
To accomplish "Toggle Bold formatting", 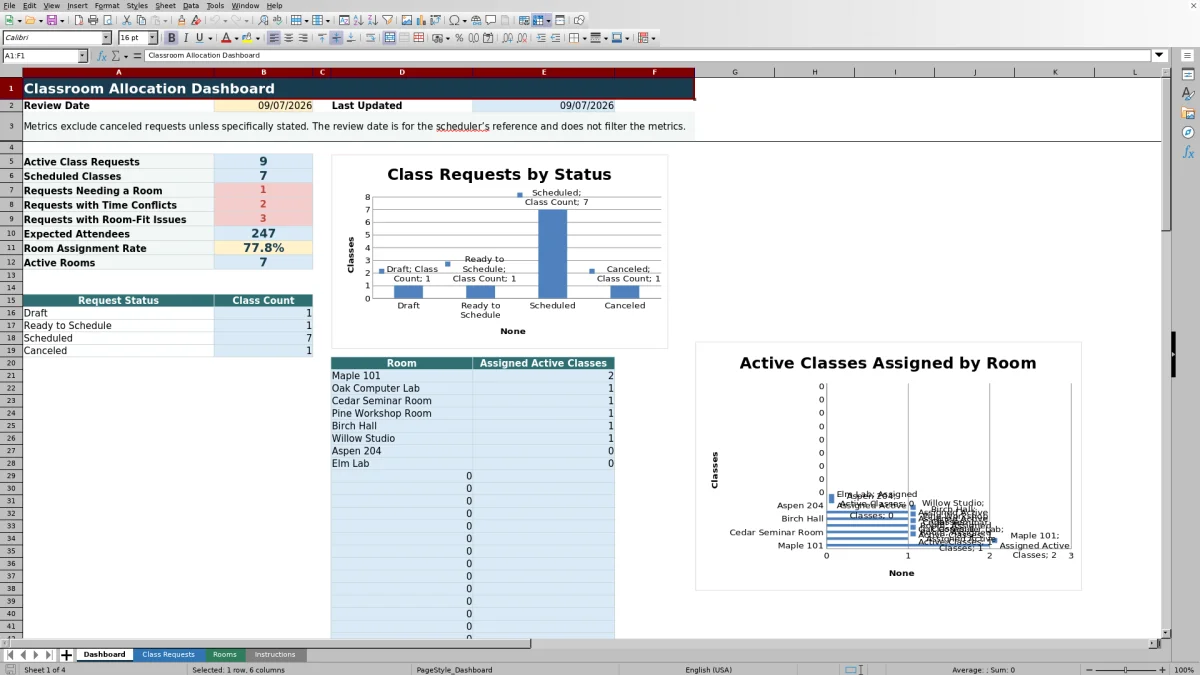I will point(171,38).
